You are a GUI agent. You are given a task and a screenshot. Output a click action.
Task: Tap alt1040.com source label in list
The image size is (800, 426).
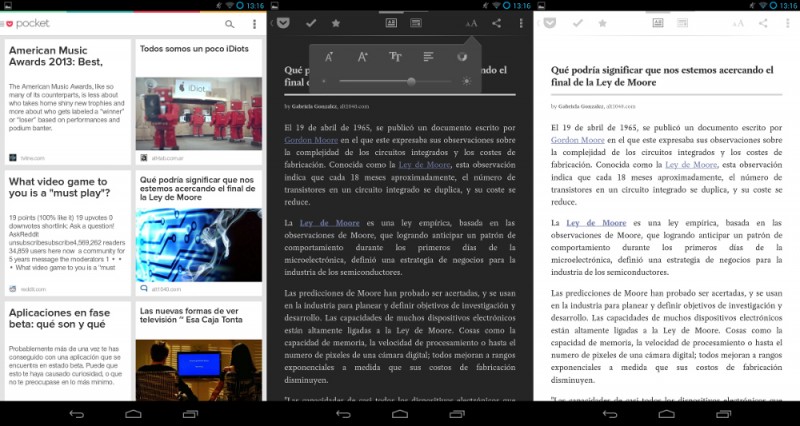point(166,289)
